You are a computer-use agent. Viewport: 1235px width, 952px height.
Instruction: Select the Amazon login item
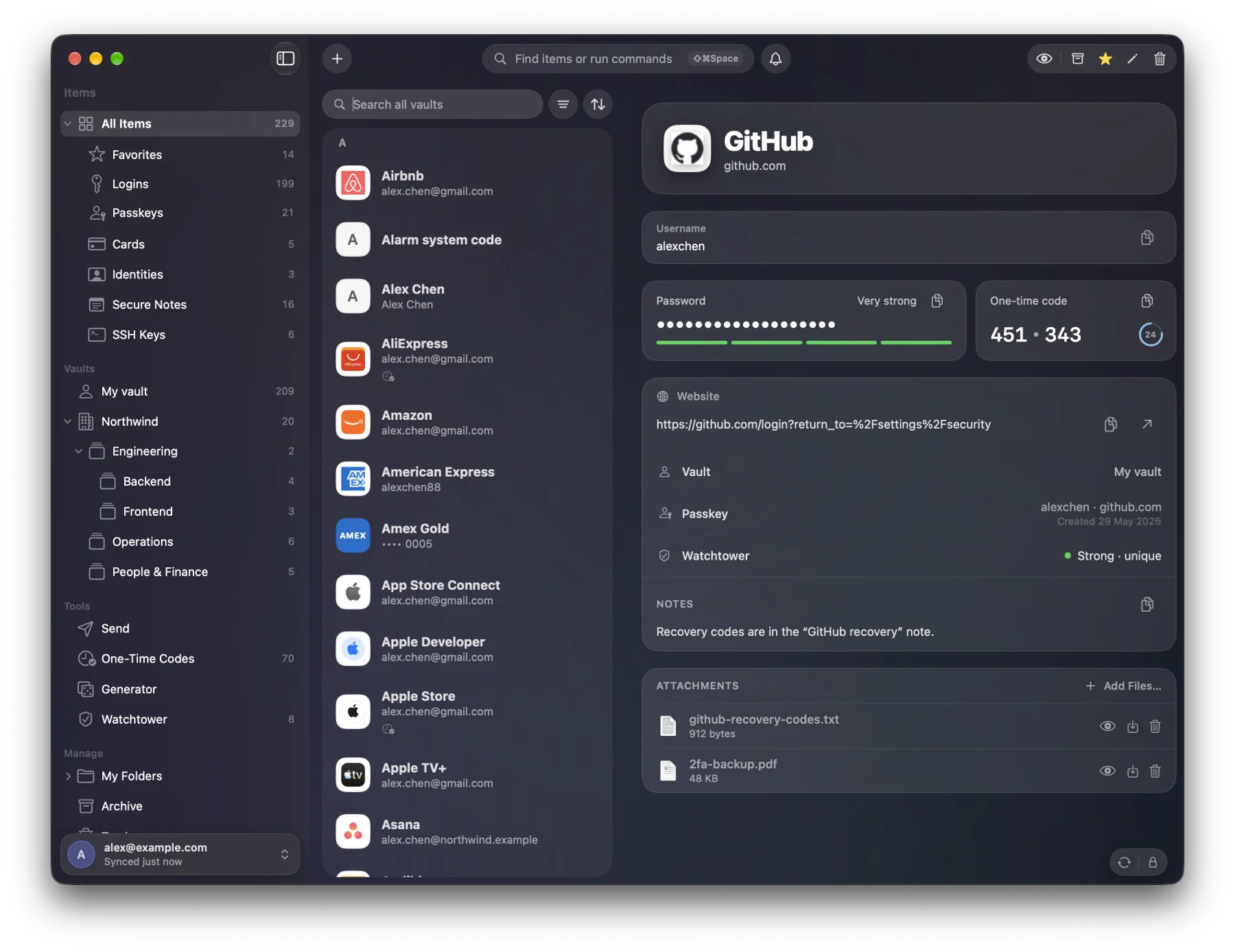(467, 423)
